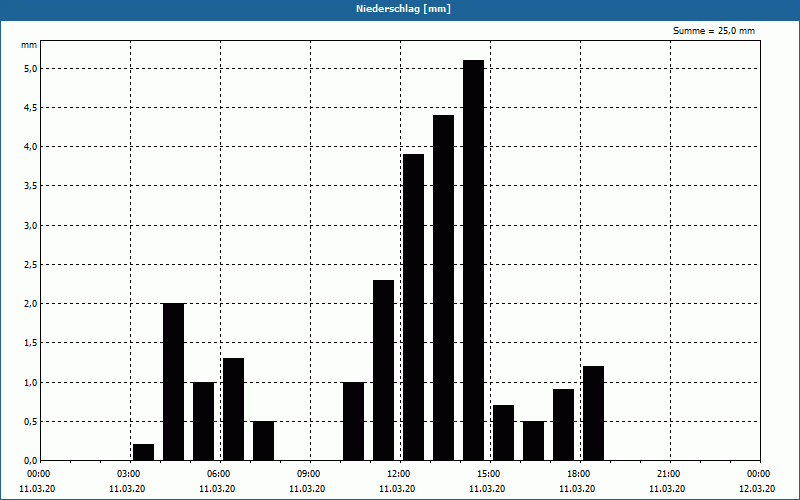Screen dimensions: 800x500
Task: Select the 0,9 mm bar ending at 18:00
Action: click(x=563, y=425)
